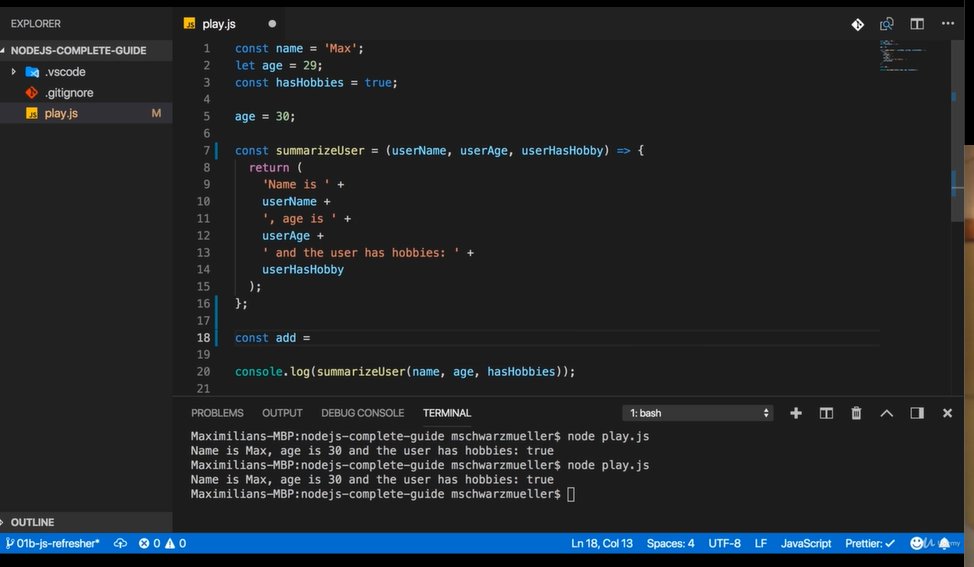974x567 pixels.
Task: Click the return keyword on line 8
Action: (269, 168)
